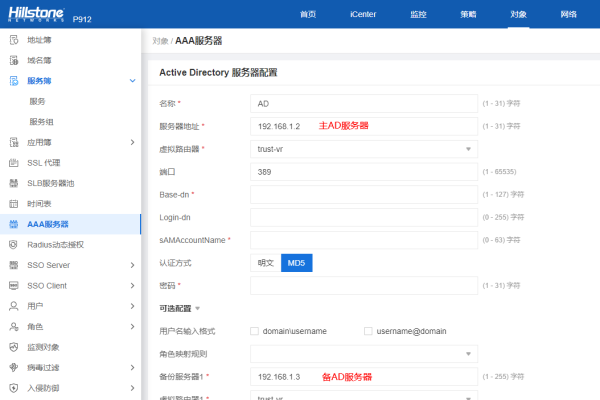Expand the 入侵防御 submenu arrow
The height and width of the screenshot is (400, 600).
[x=132, y=388]
